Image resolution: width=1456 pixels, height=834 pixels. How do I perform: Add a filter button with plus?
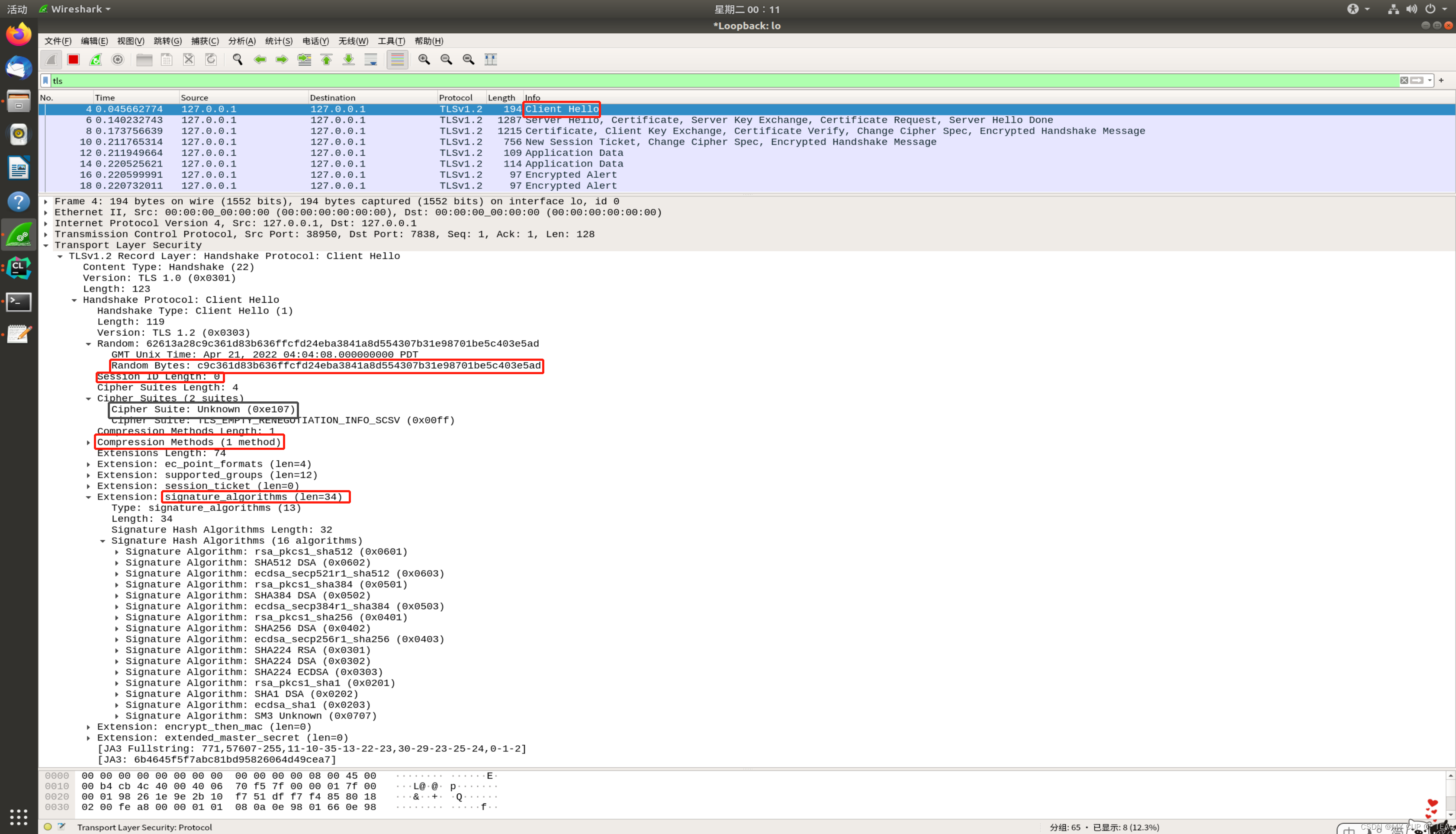point(1441,81)
